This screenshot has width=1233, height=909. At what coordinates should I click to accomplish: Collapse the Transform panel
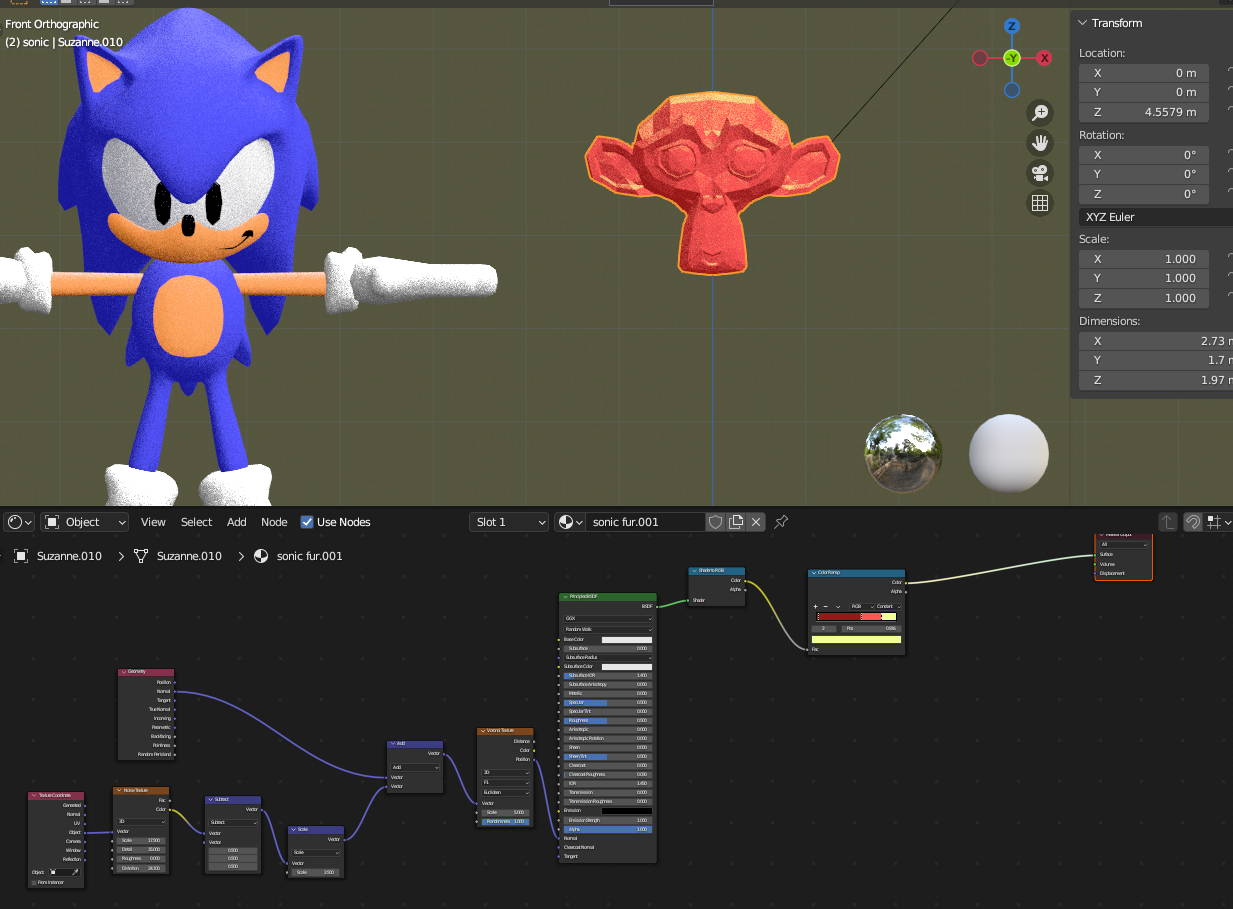click(1081, 23)
